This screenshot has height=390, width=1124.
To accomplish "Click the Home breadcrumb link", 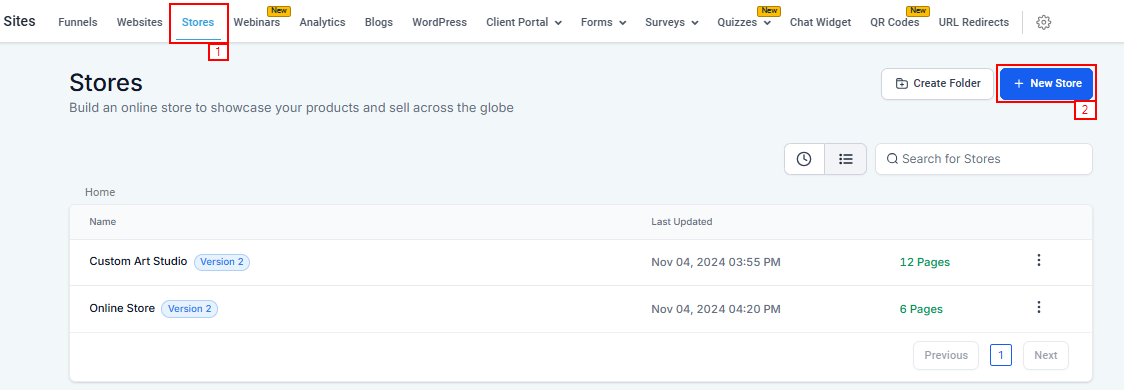I will click(100, 192).
